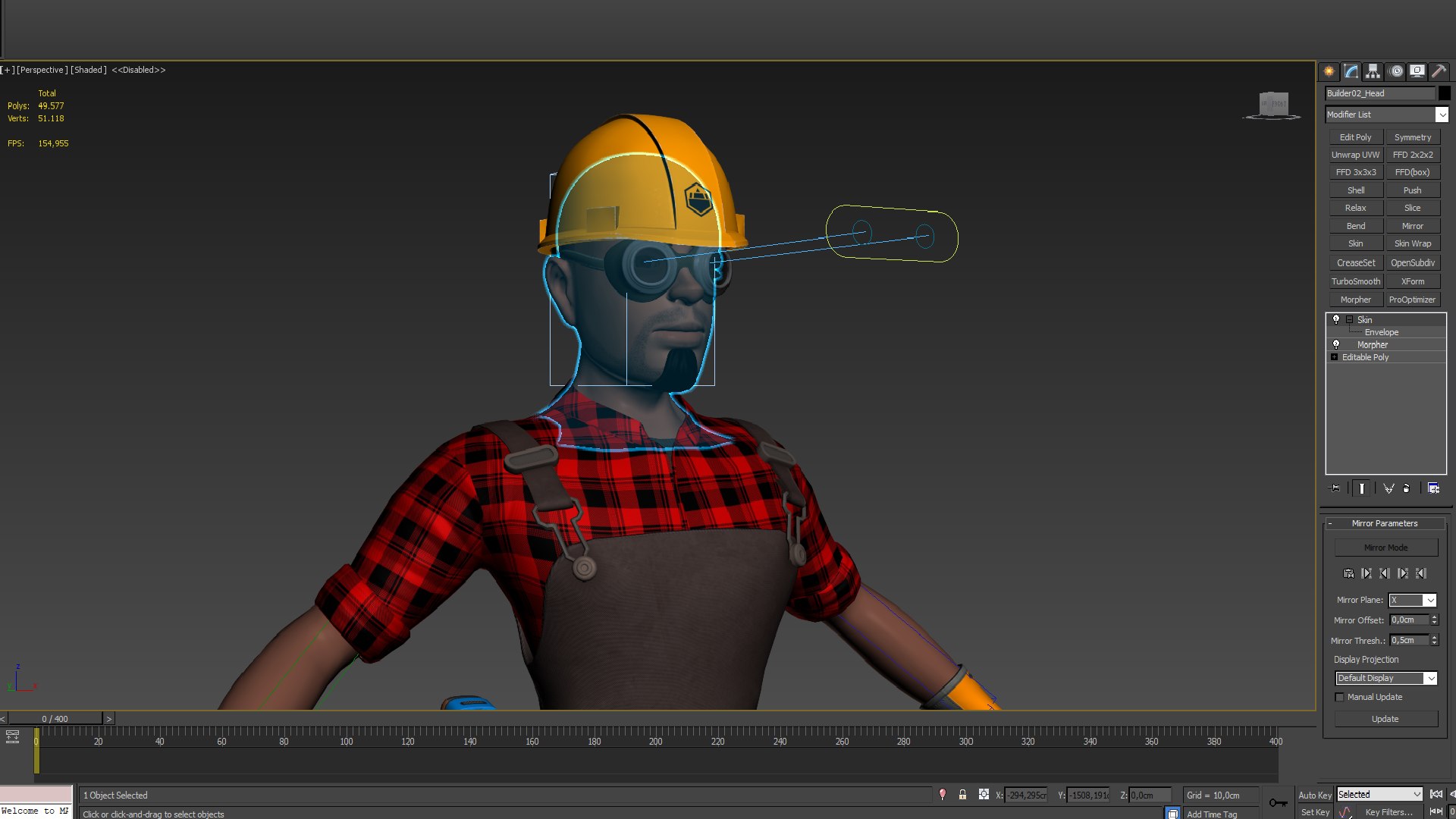Open the [+] viewport general menu
Screen dimensions: 1456x819
coord(8,70)
